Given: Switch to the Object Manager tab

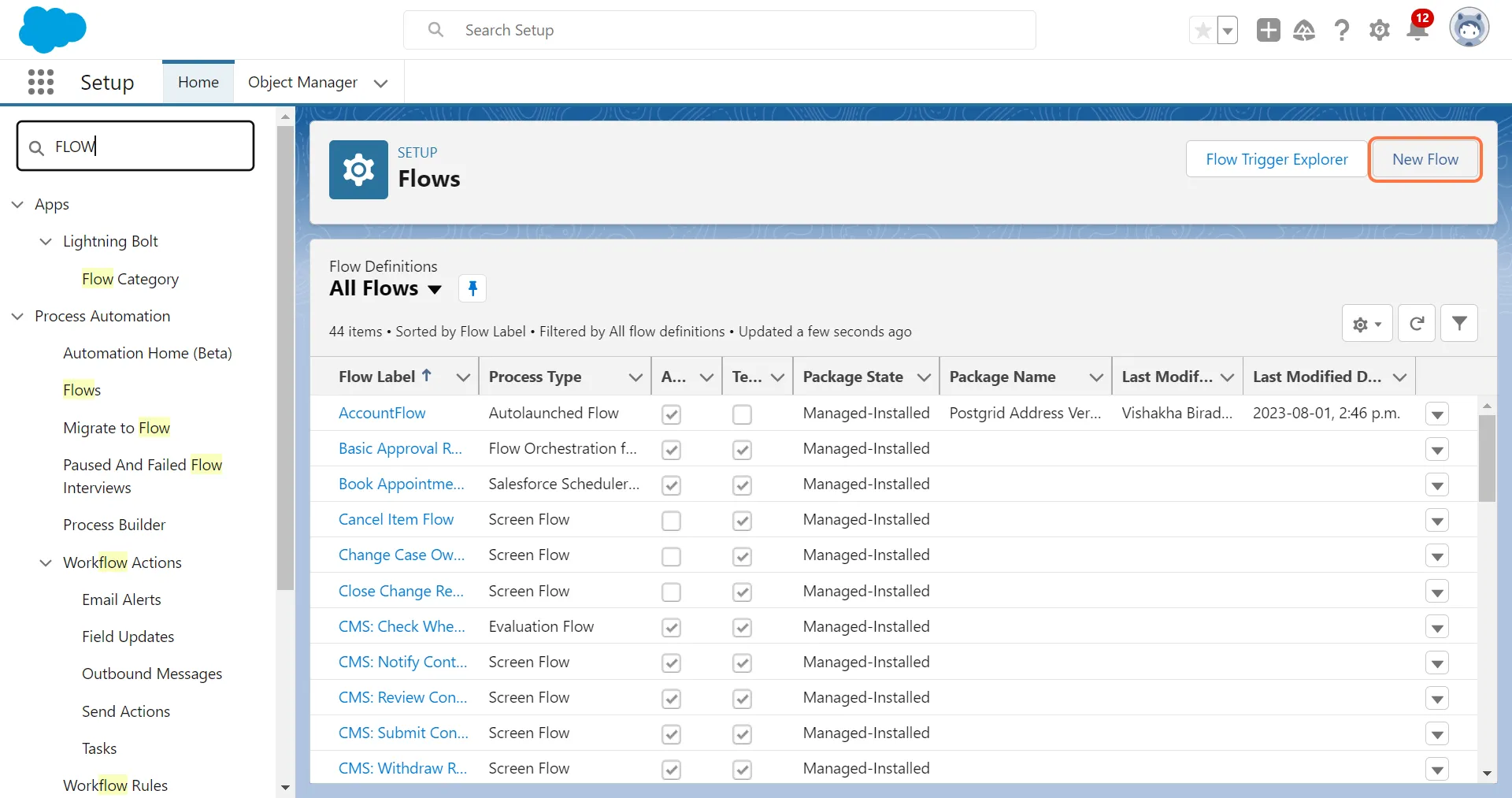Looking at the screenshot, I should [x=302, y=82].
